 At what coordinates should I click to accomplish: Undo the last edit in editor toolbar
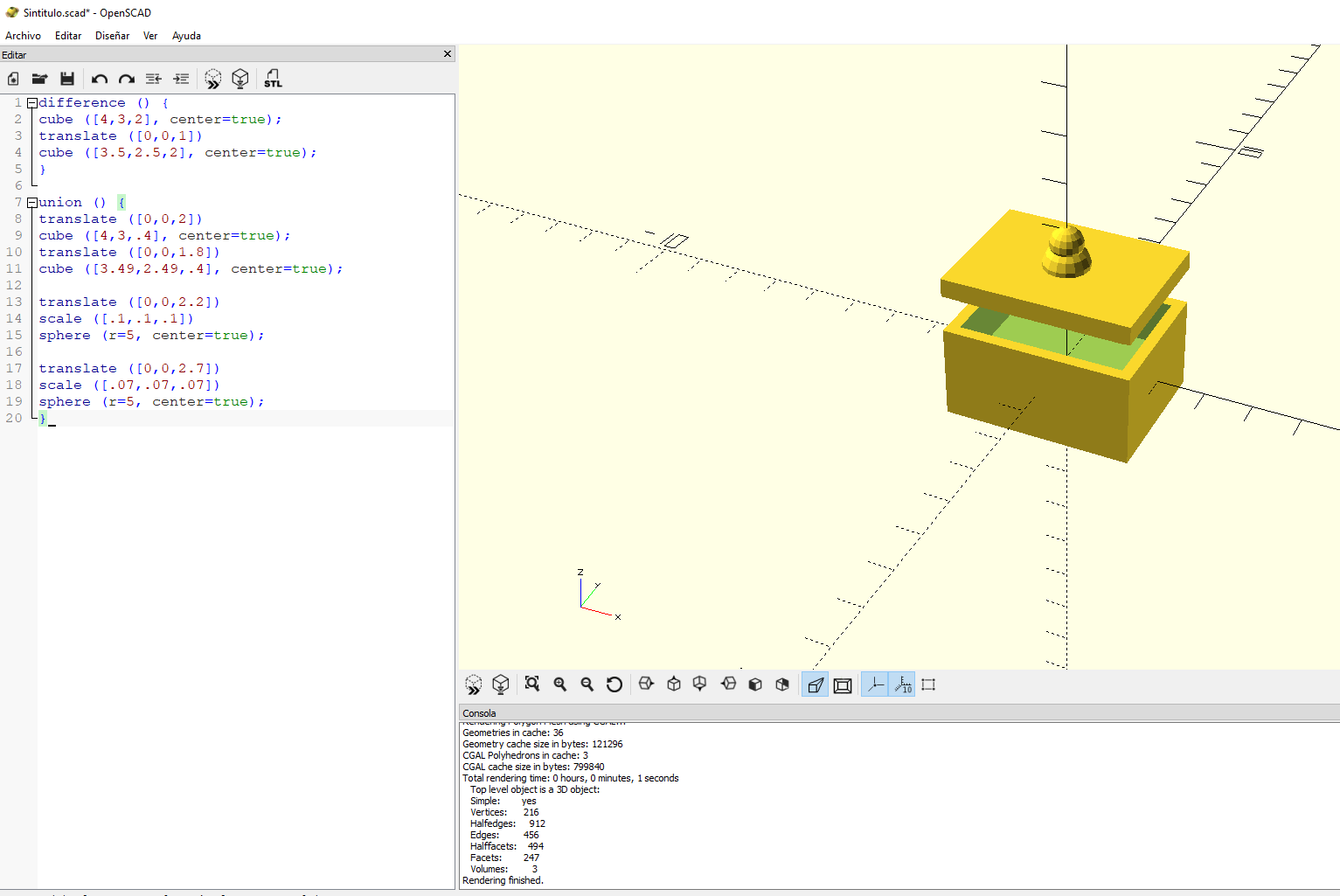coord(100,79)
